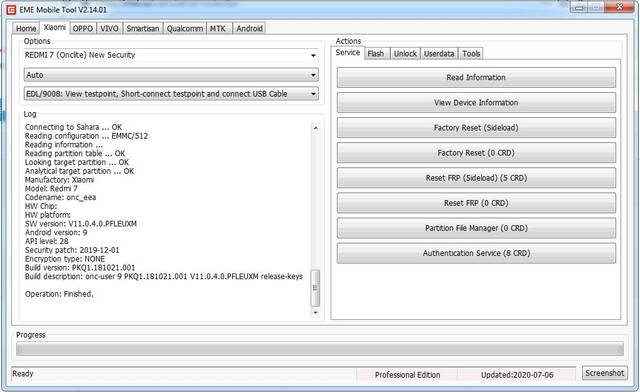Open the Userdata actions tab
The width and height of the screenshot is (640, 392).
pyautogui.click(x=439, y=53)
